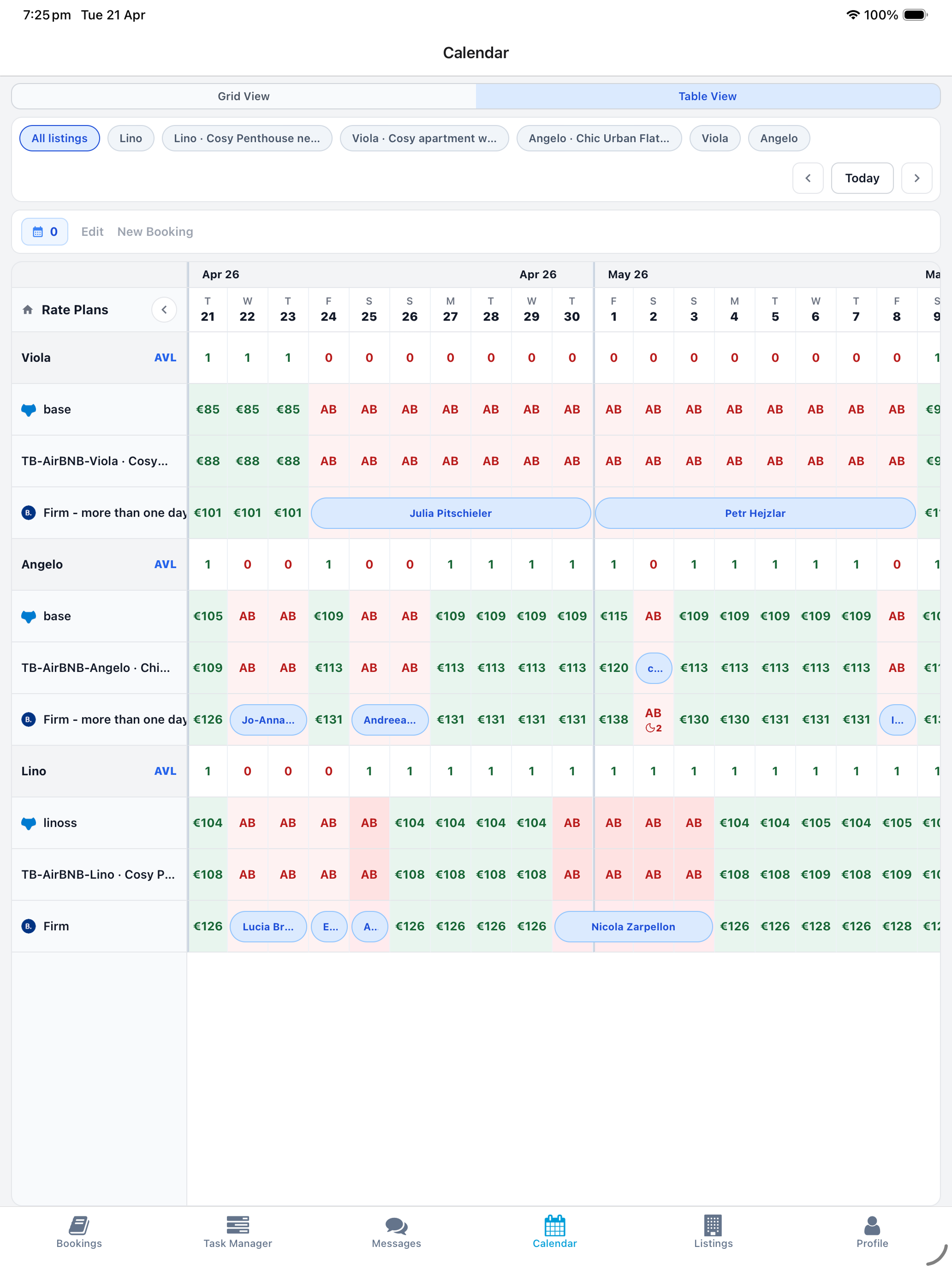Filter by the Lino chip
952x1270 pixels.
pyautogui.click(x=131, y=138)
